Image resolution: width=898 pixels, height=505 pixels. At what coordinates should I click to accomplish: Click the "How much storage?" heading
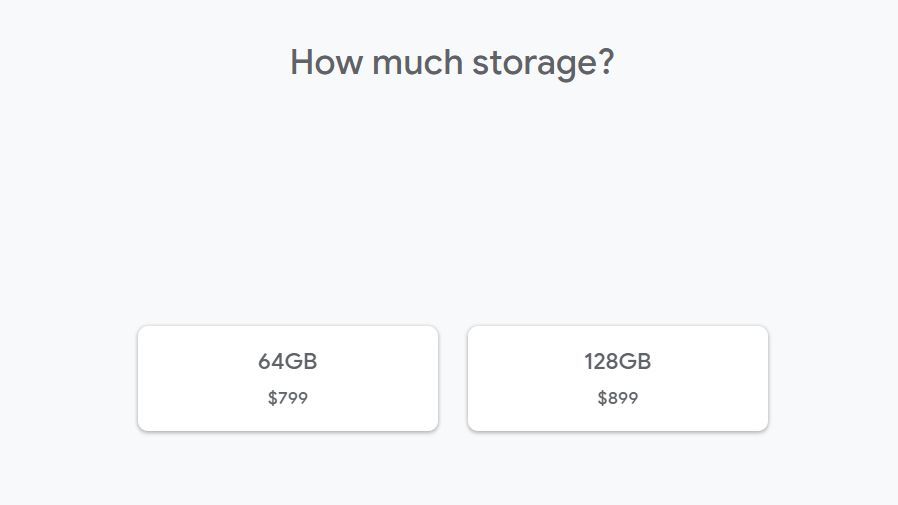click(x=452, y=63)
